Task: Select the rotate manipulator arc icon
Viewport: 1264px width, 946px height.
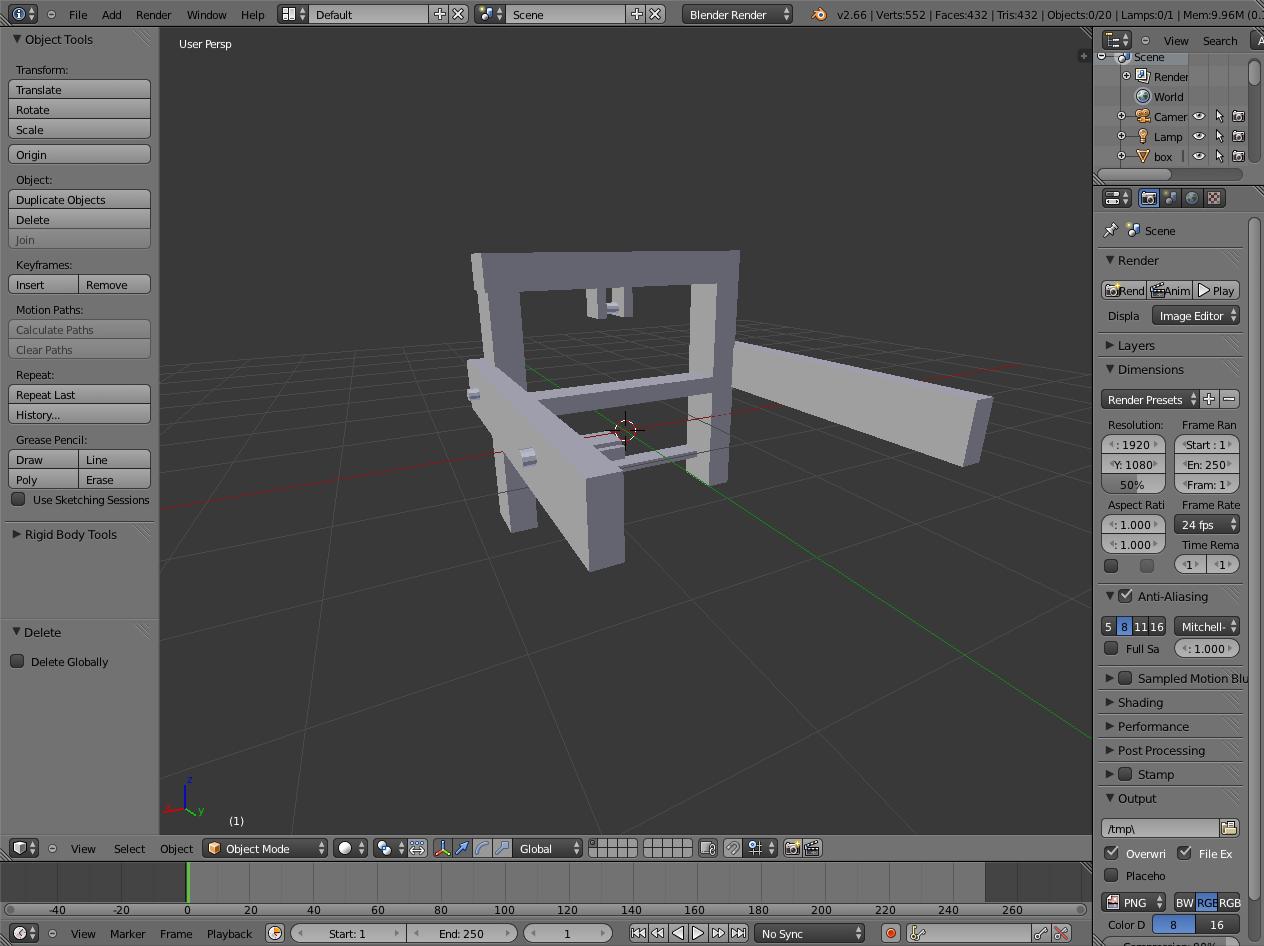Action: point(482,848)
